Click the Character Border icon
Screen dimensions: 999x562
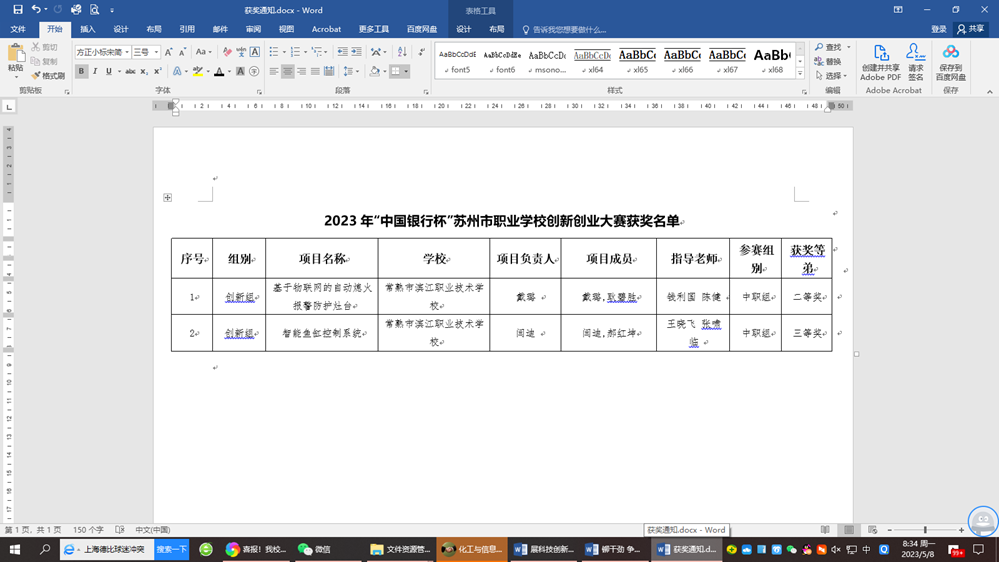255,52
